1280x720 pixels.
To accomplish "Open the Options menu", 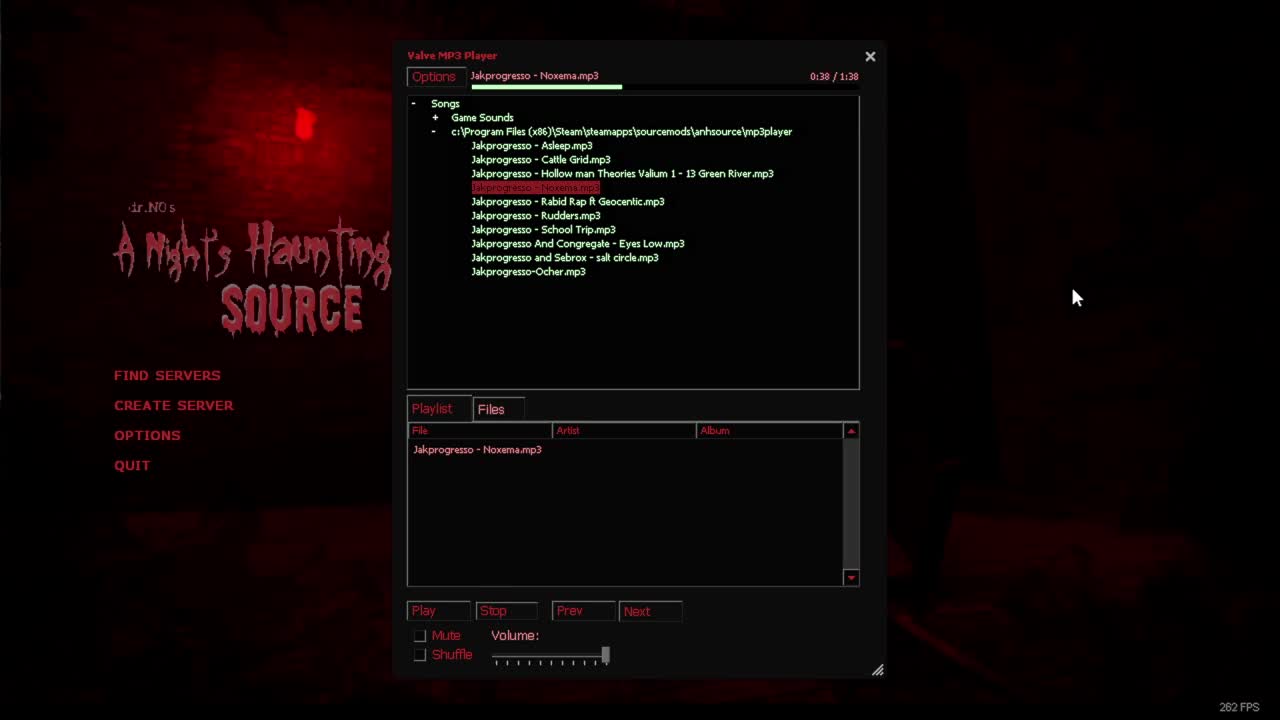I will pos(434,76).
